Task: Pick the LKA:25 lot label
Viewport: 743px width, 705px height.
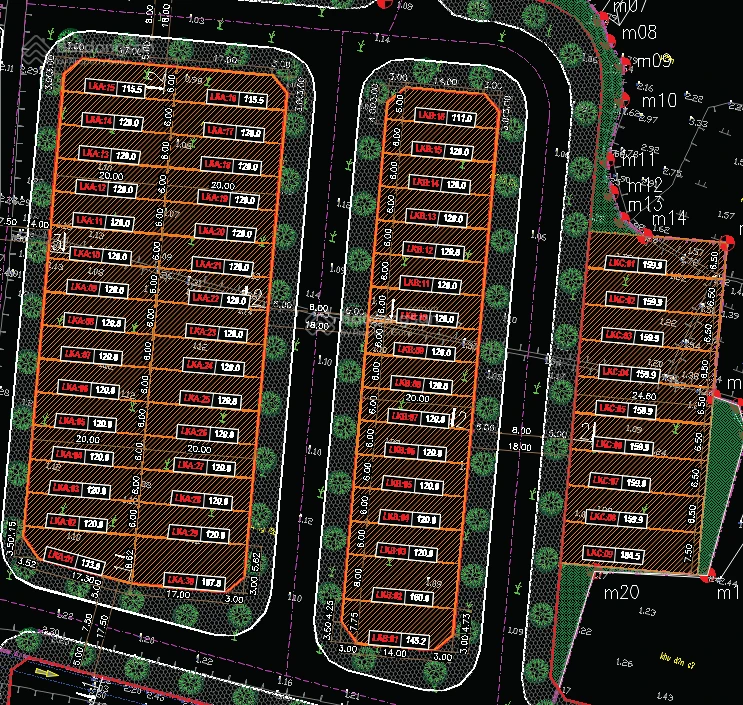Action: tap(197, 398)
